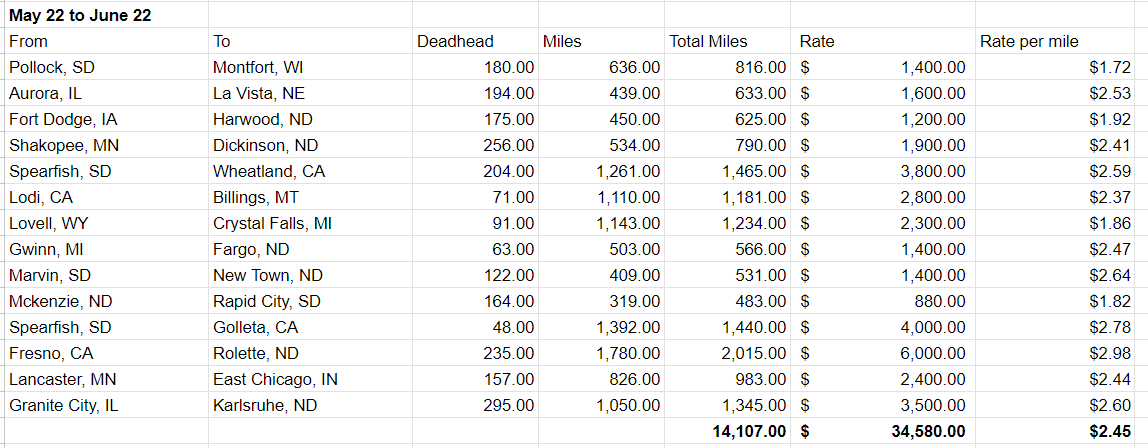Viewport: 1148px width, 448px height.
Task: Select the 'Dickinson, ND' destination cell
Action: [265, 145]
